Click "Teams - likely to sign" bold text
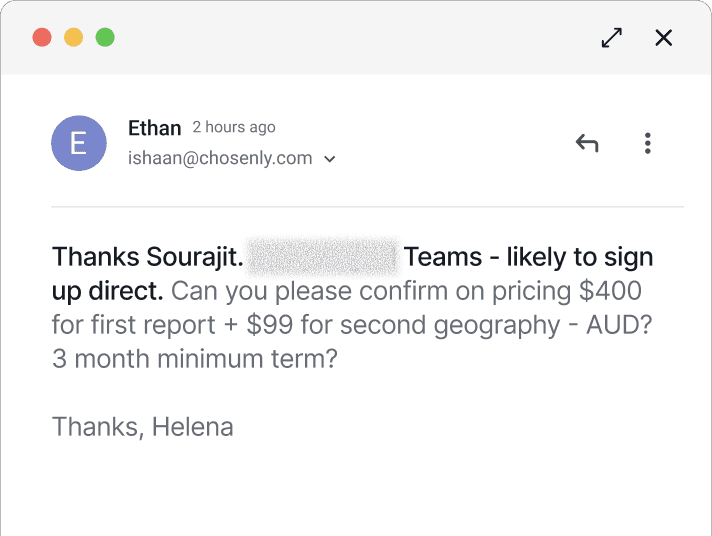The width and height of the screenshot is (712, 536). click(528, 258)
